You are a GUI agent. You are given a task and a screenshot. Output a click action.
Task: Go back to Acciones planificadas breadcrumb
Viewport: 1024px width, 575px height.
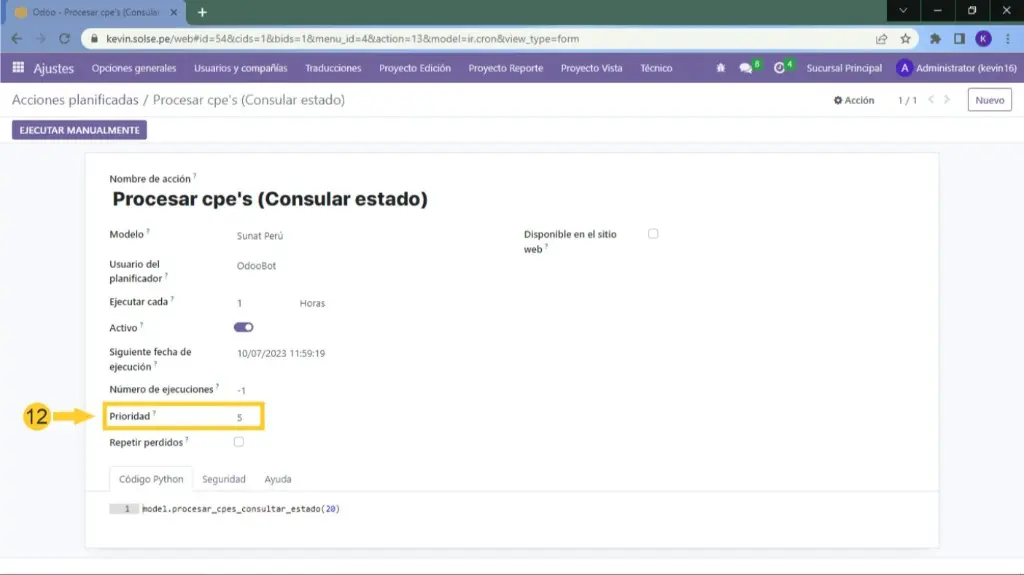coord(76,100)
